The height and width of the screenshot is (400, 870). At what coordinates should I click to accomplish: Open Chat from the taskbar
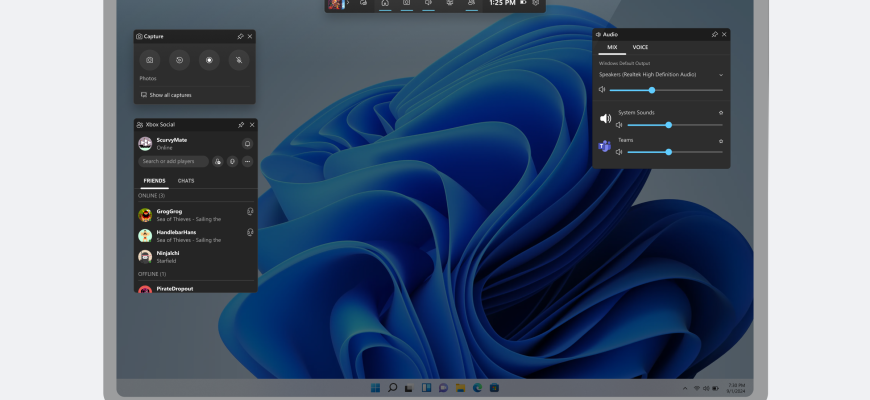[x=443, y=388]
